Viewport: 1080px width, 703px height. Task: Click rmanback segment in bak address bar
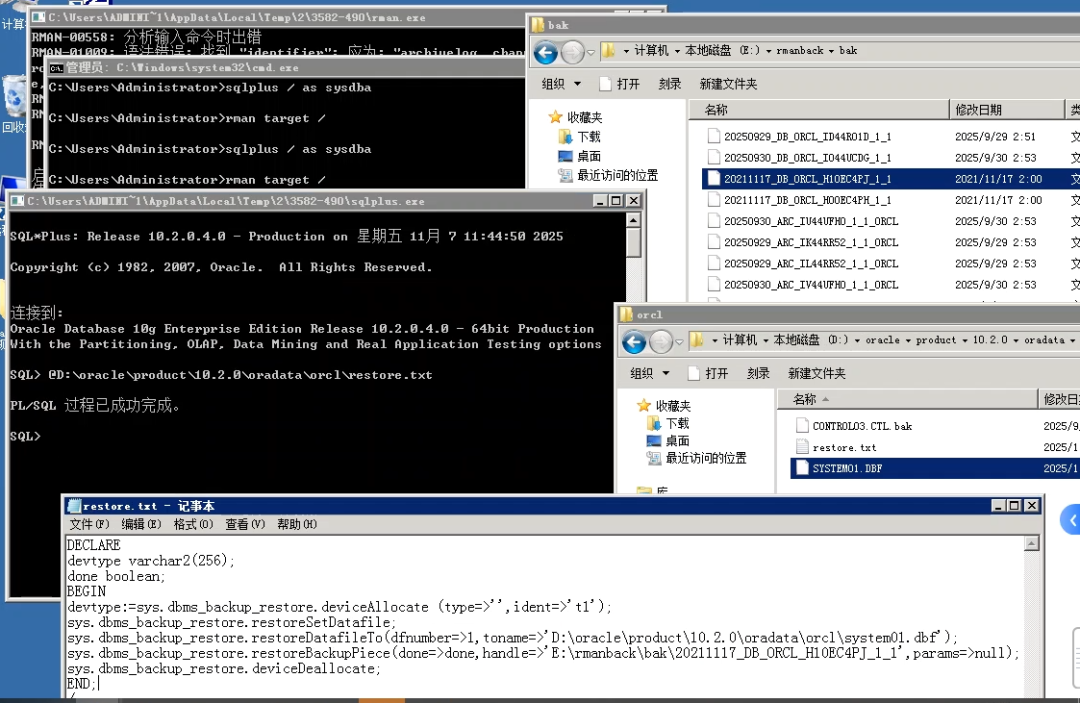tap(800, 51)
